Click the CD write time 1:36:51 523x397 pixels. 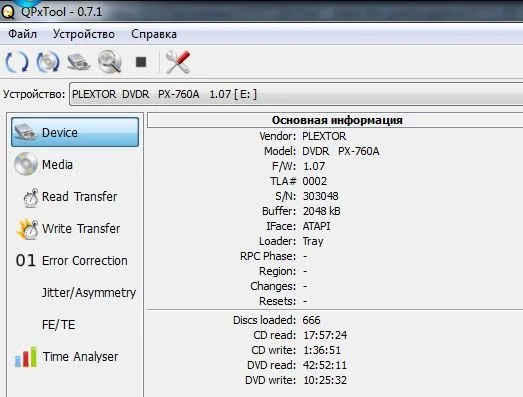322,350
